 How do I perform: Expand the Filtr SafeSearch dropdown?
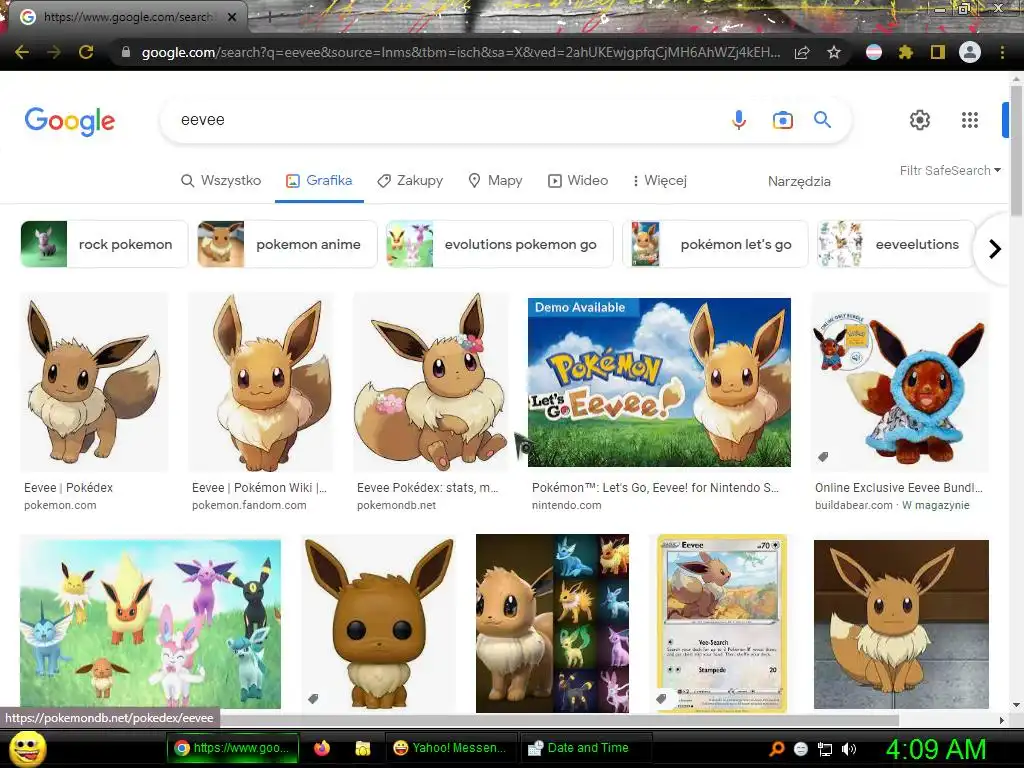pos(950,170)
